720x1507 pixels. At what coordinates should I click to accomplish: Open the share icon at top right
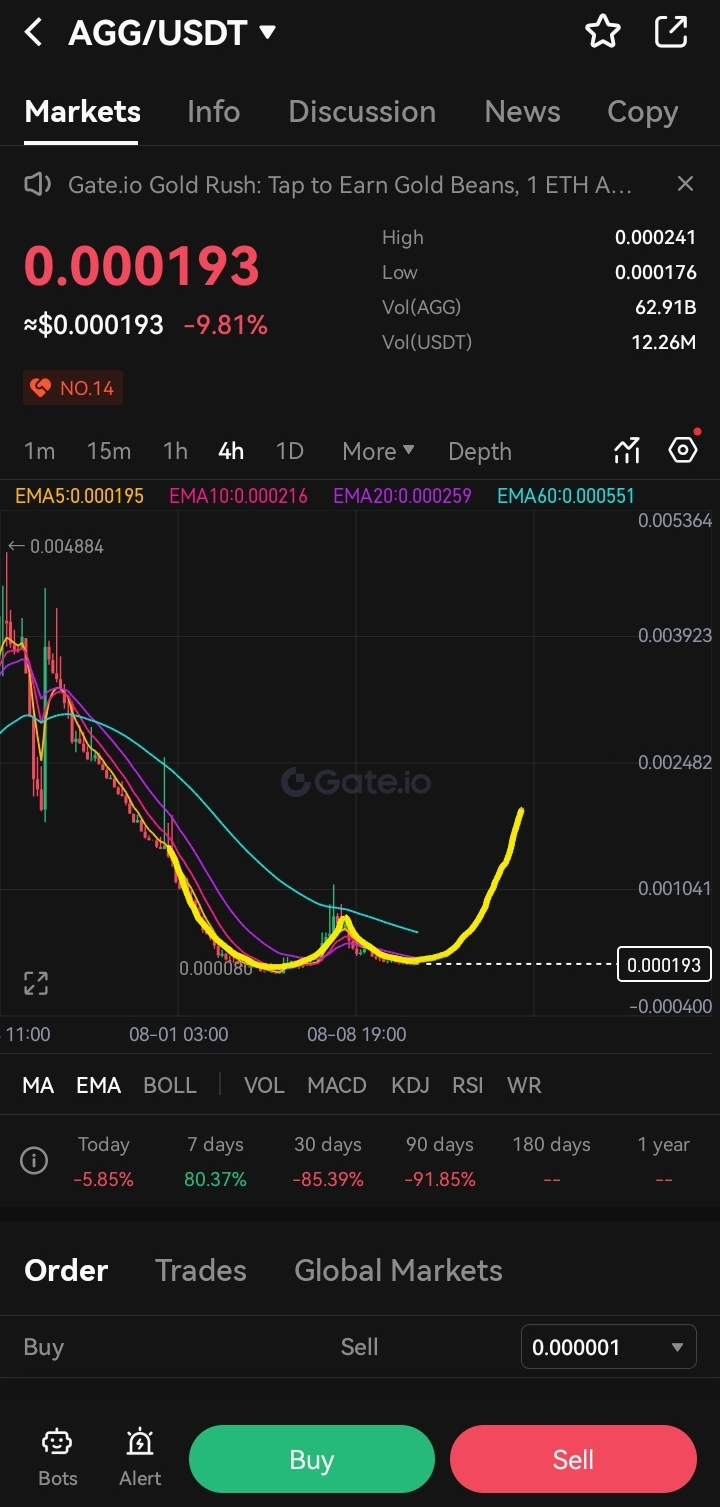671,32
